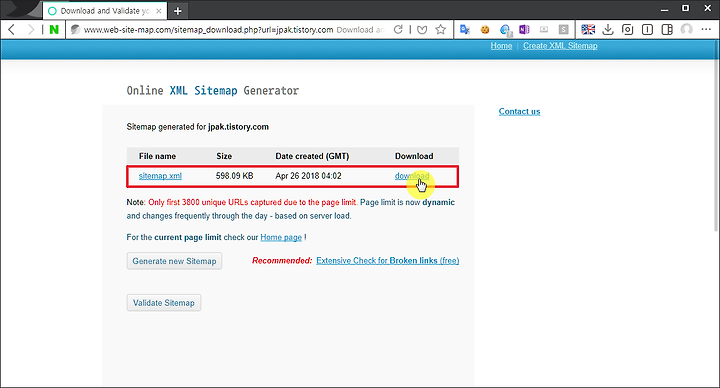Click the Date created (GMT) column header
The width and height of the screenshot is (720, 388).
click(x=312, y=156)
